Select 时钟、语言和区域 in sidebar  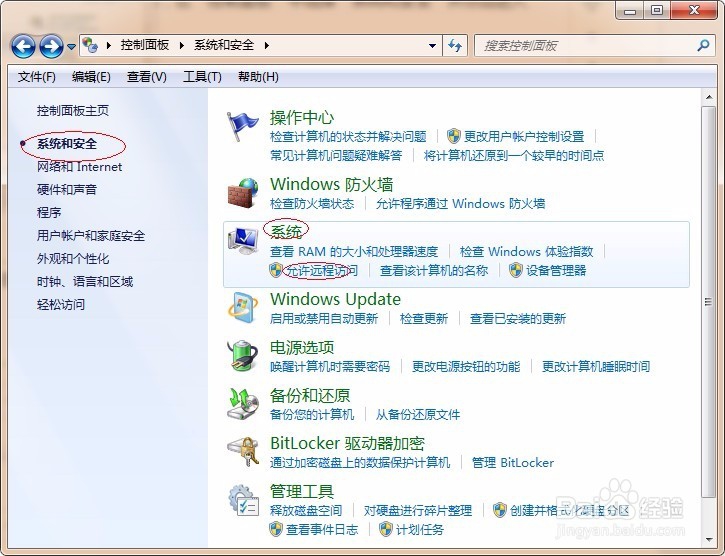pyautogui.click(x=85, y=282)
